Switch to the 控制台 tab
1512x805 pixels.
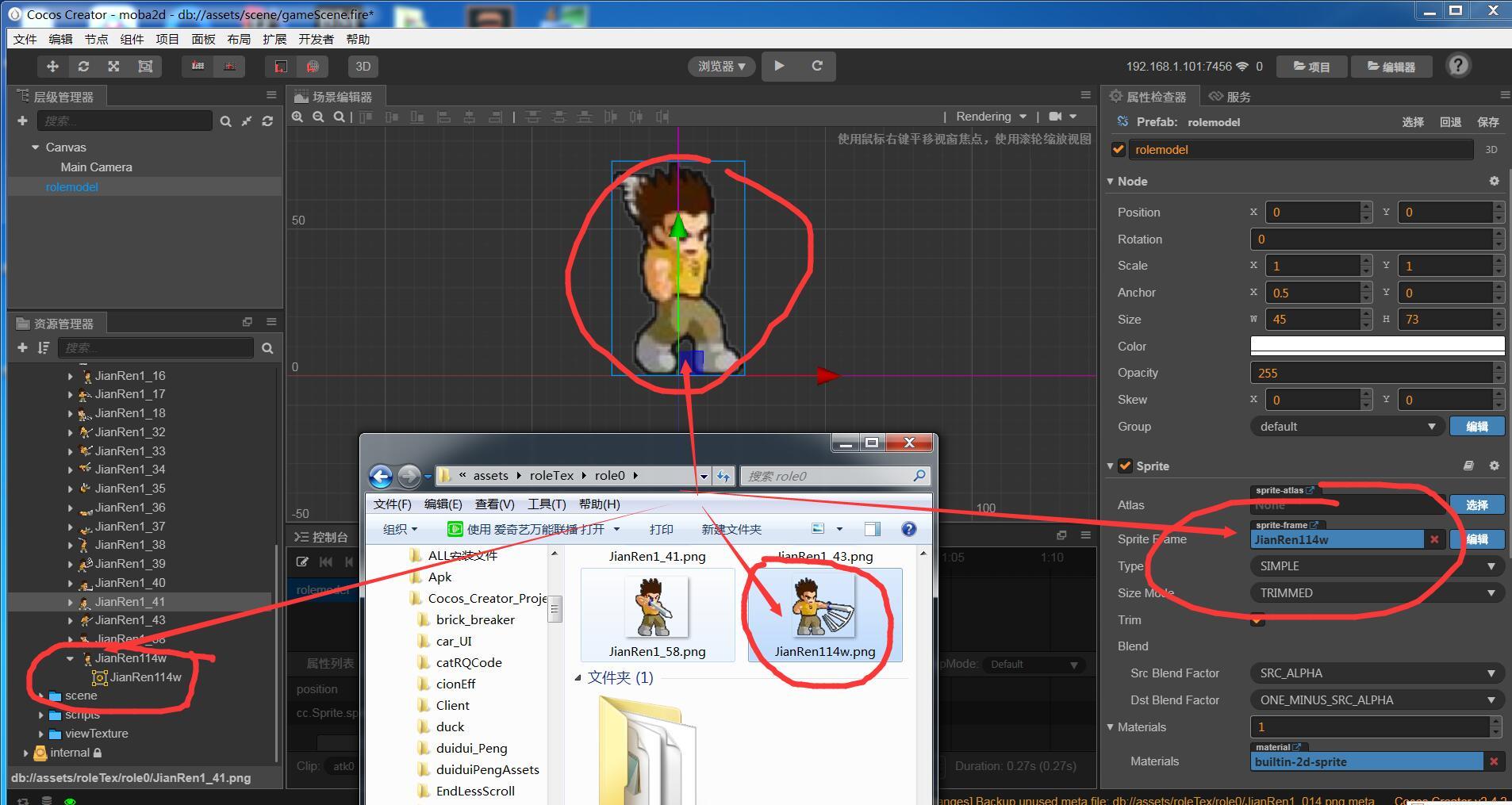pyautogui.click(x=321, y=537)
